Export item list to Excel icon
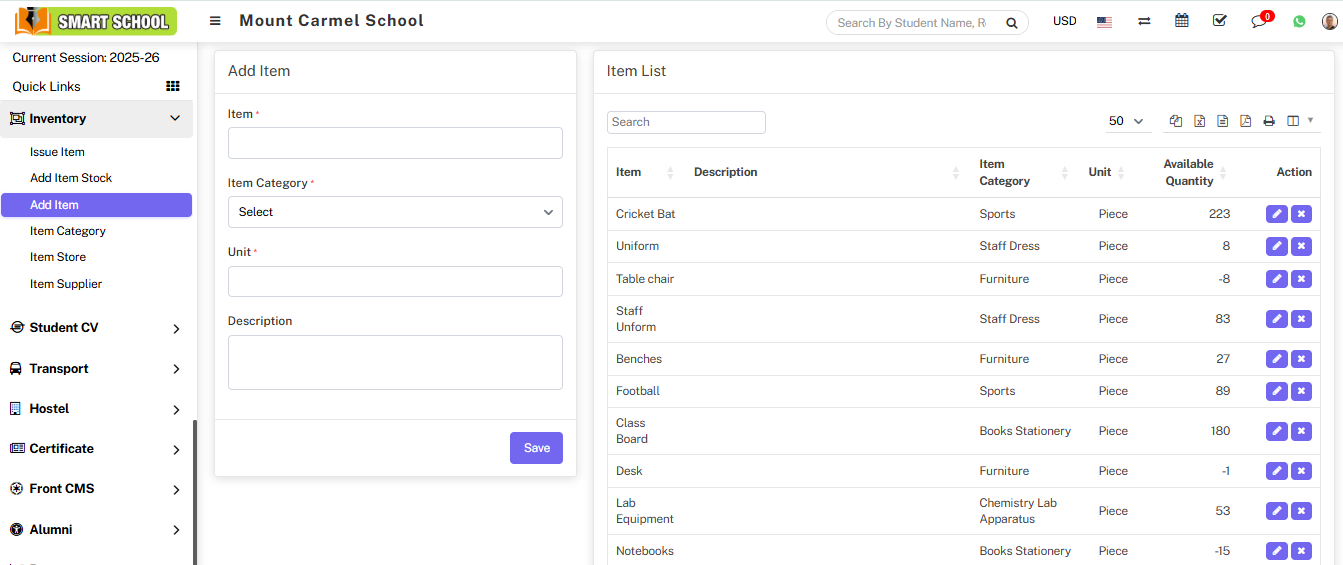Screen dimensions: 1343x565 pos(1199,121)
